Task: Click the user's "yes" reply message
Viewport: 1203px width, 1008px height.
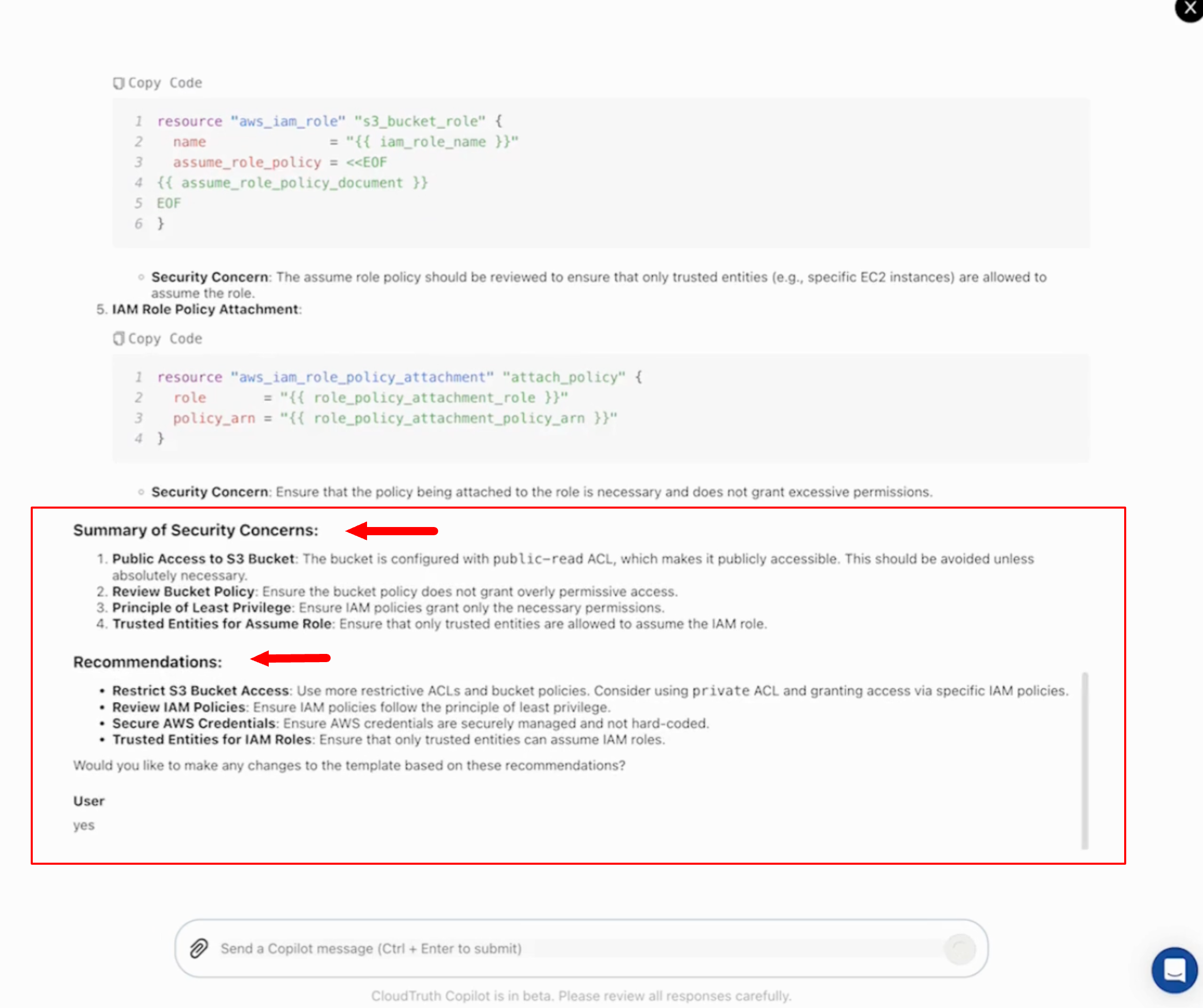Action: point(83,825)
